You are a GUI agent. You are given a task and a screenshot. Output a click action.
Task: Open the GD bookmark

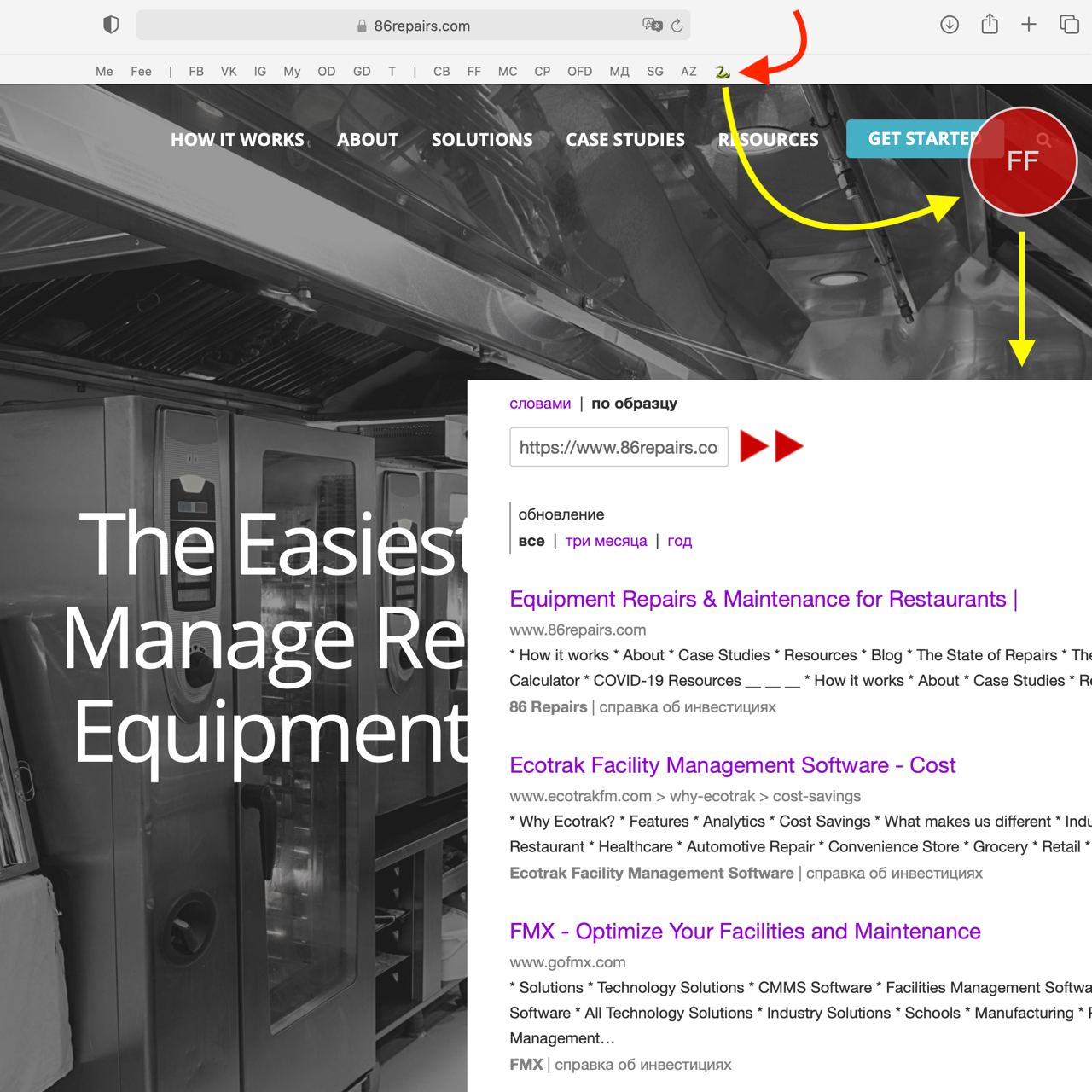(362, 72)
